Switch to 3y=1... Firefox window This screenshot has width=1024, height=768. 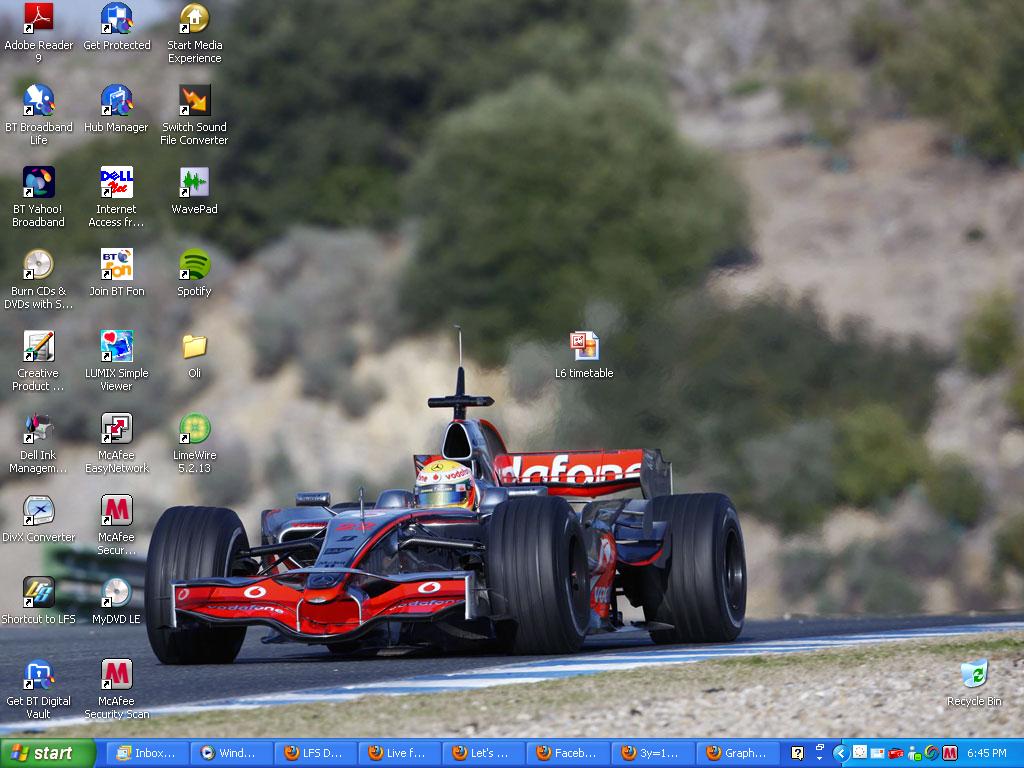tap(652, 753)
